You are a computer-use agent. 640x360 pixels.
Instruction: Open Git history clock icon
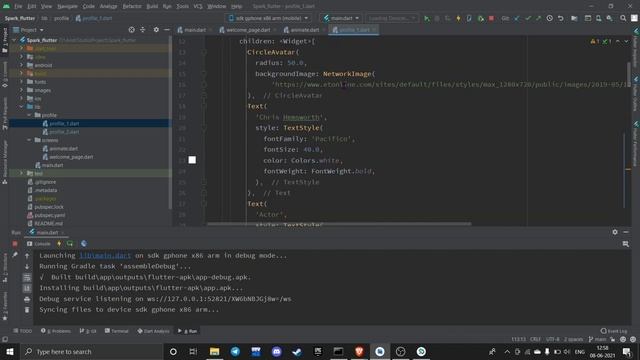coord(550,18)
